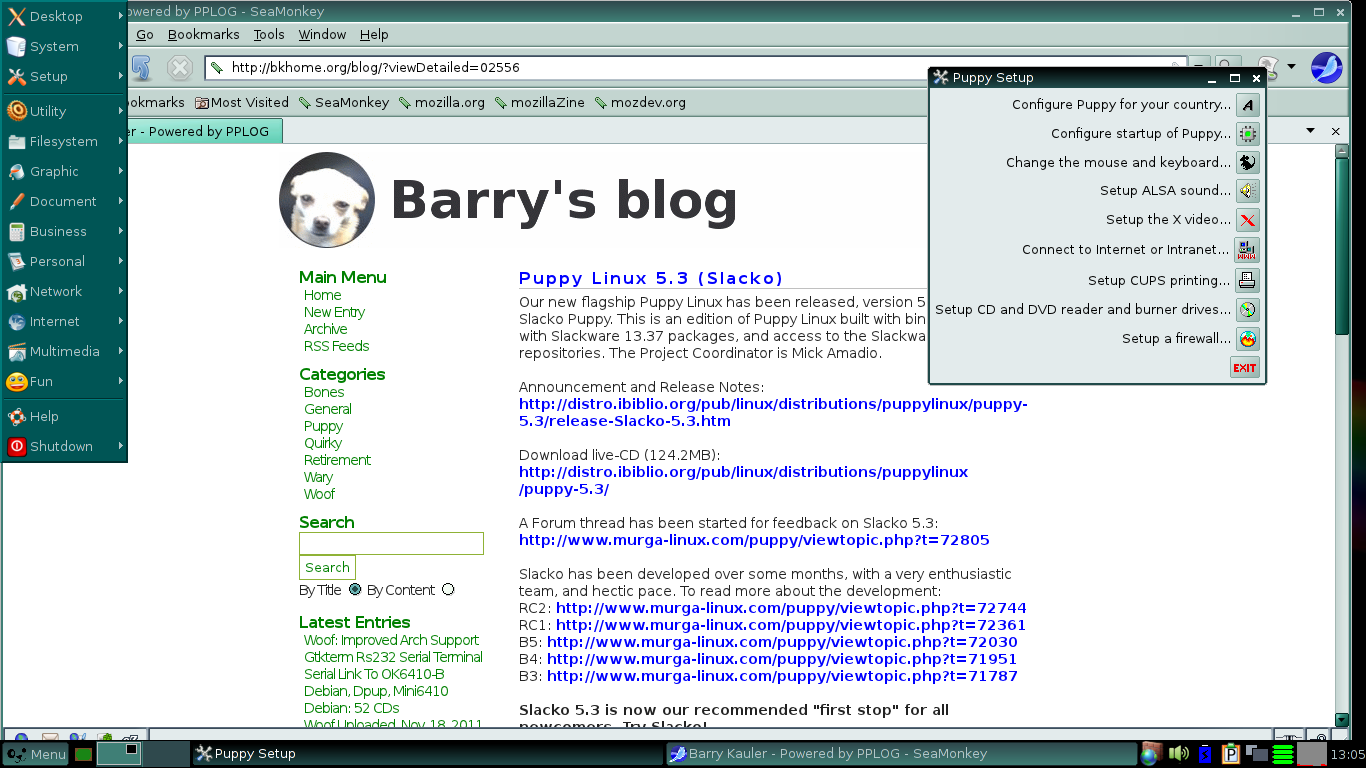The height and width of the screenshot is (768, 1366).
Task: Open the Most Visited bookmark folder
Action: click(242, 102)
